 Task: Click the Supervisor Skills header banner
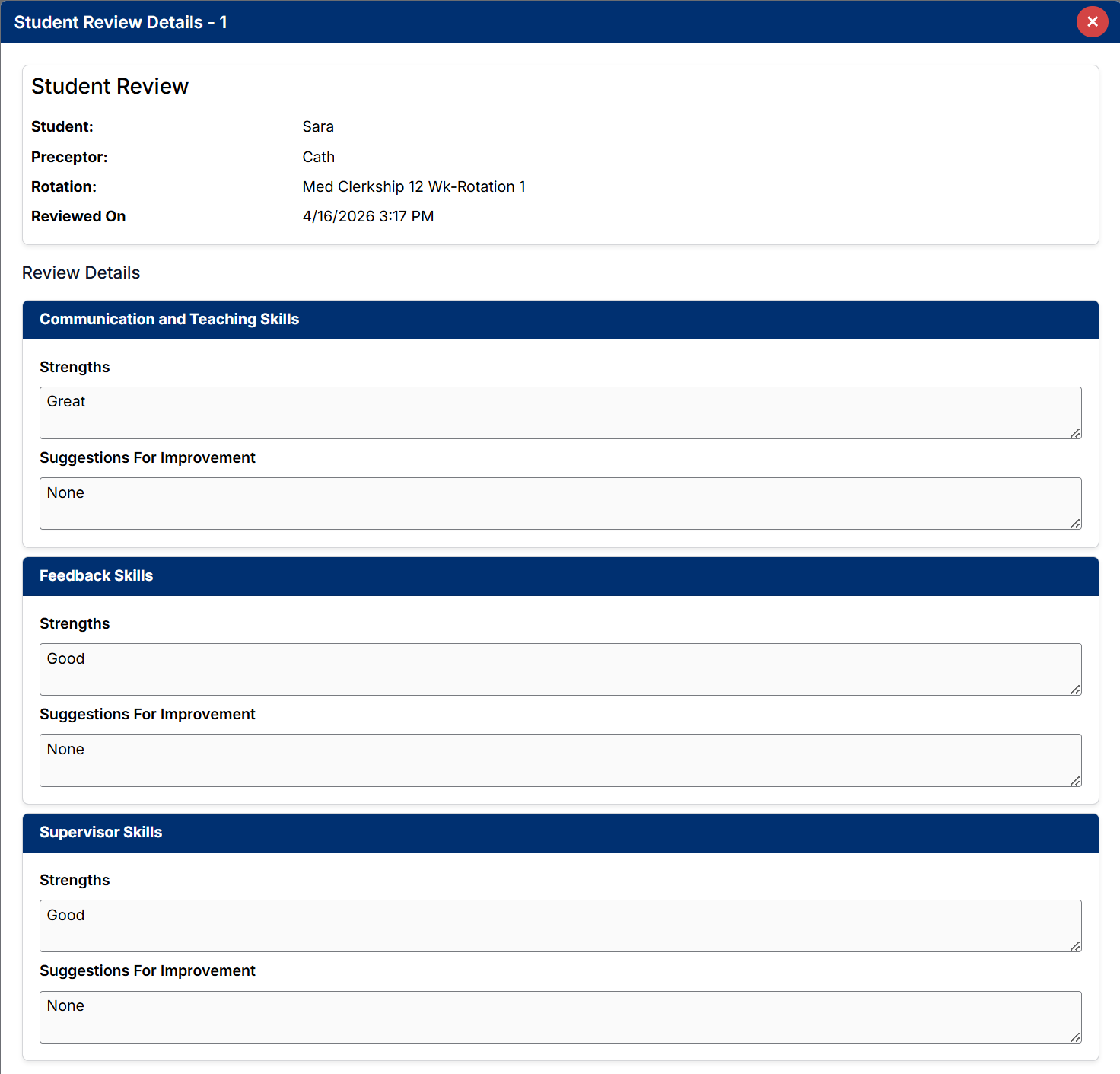[x=101, y=833]
